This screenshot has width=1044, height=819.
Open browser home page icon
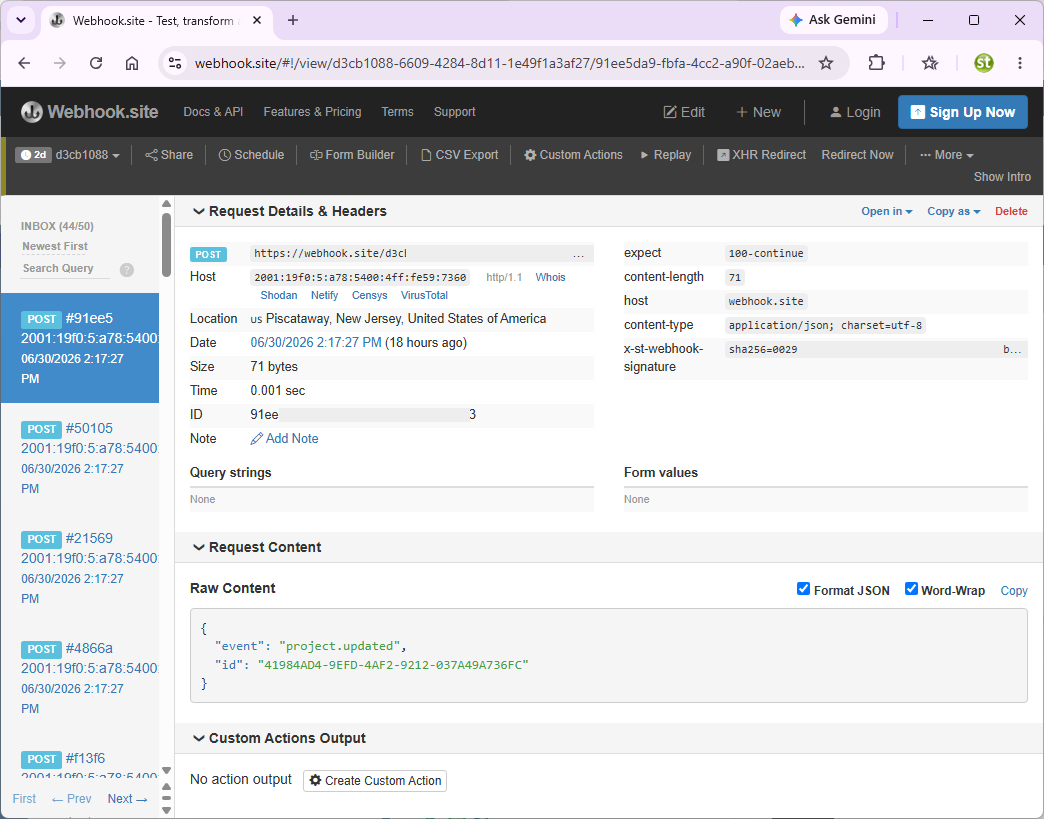(132, 63)
